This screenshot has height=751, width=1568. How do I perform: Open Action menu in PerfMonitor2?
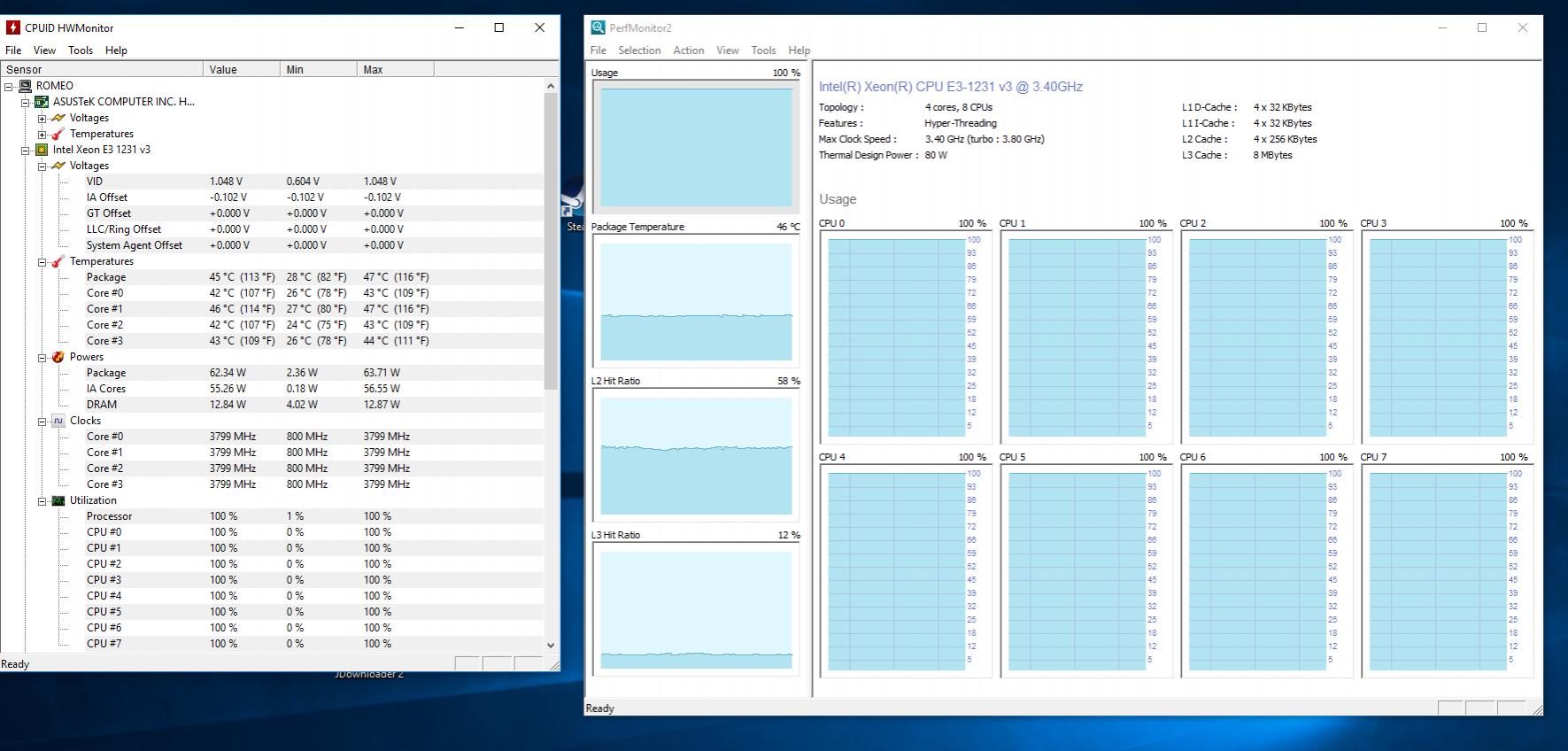click(x=688, y=50)
